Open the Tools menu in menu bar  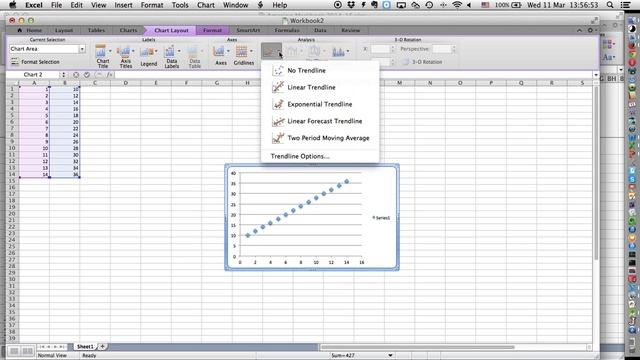180,5
